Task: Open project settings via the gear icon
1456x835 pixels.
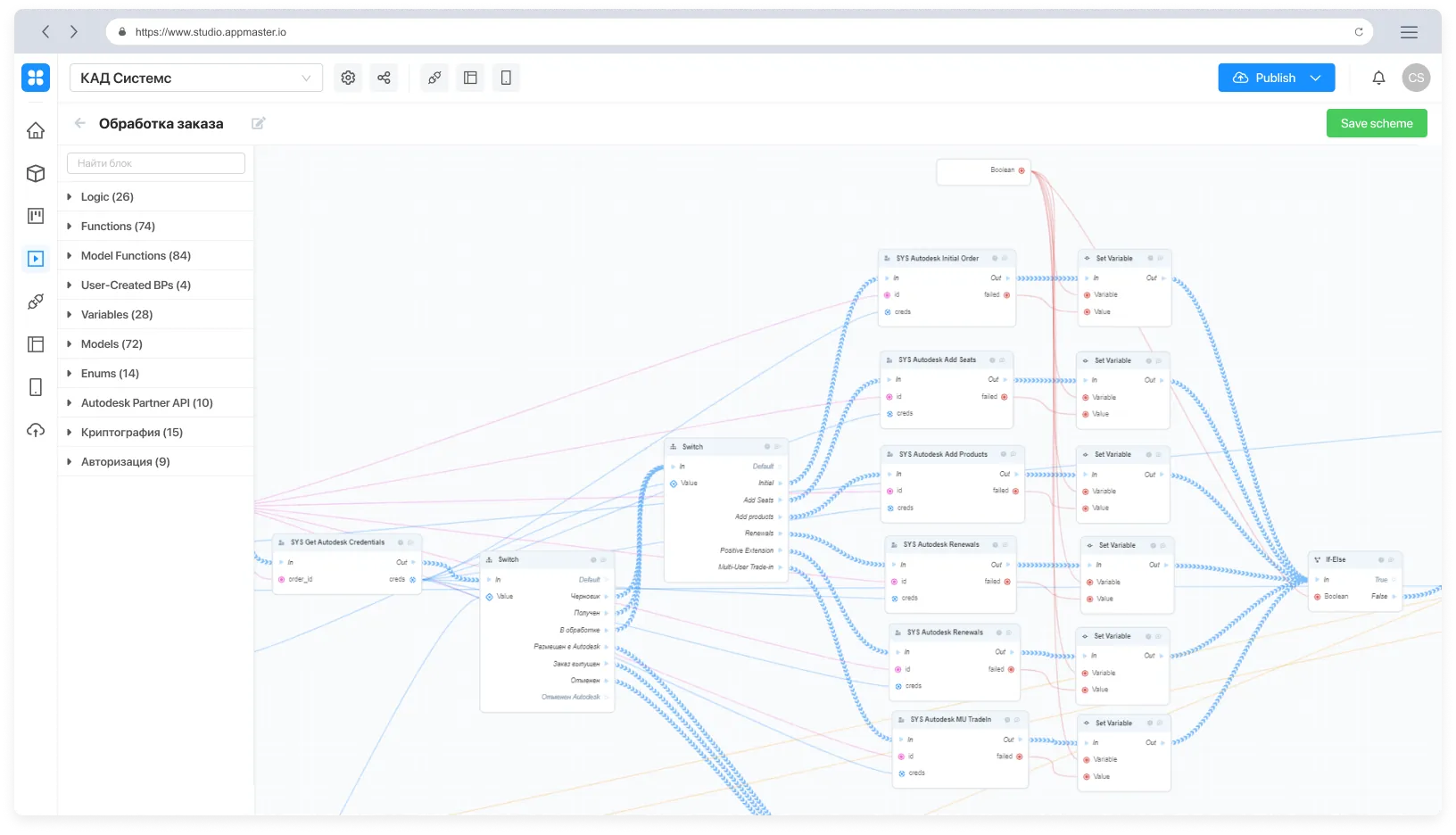Action: [x=348, y=78]
